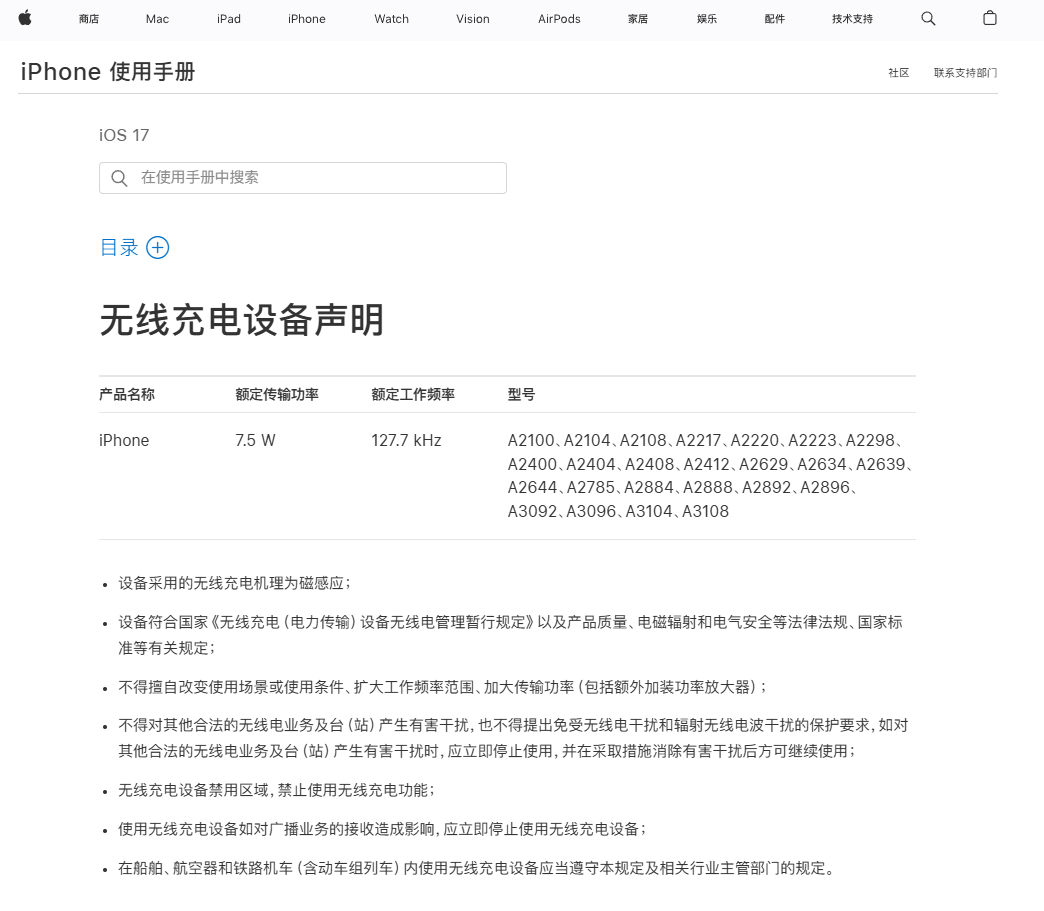The width and height of the screenshot is (1044, 911).
Task: Open the 家居 menu
Action: [x=638, y=19]
